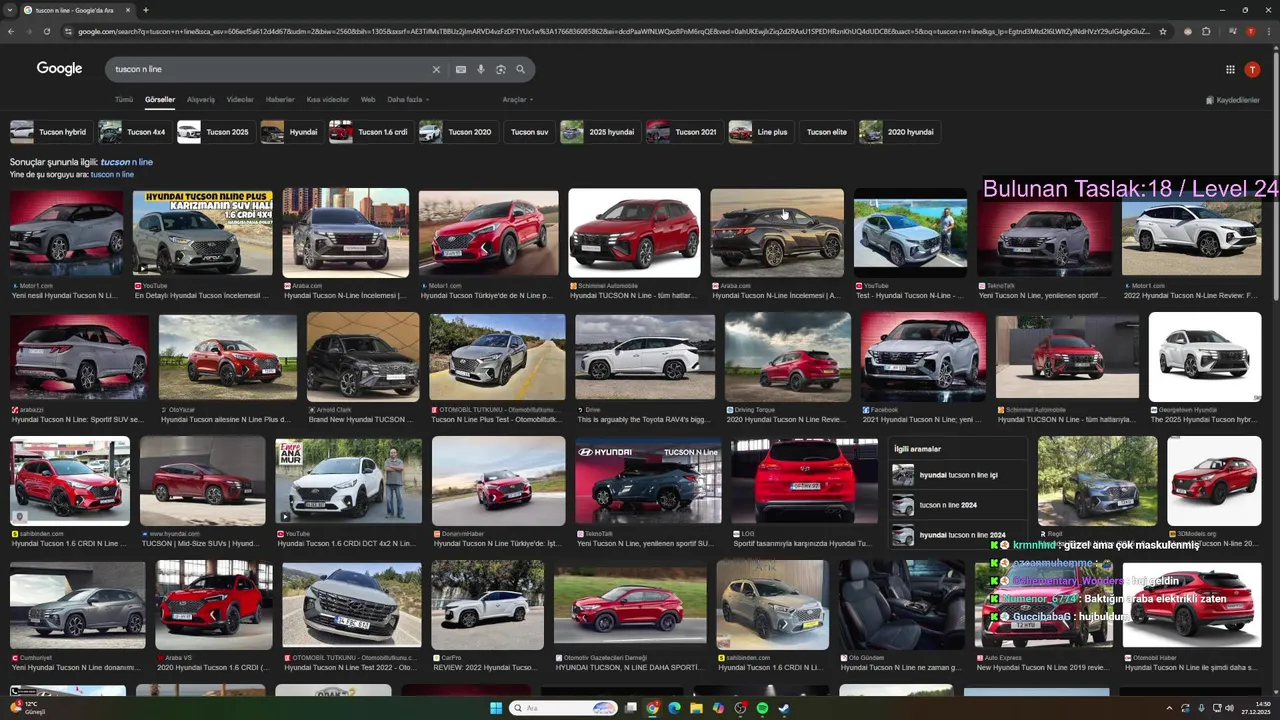
Task: Open Google Lens image search icon
Action: click(501, 69)
